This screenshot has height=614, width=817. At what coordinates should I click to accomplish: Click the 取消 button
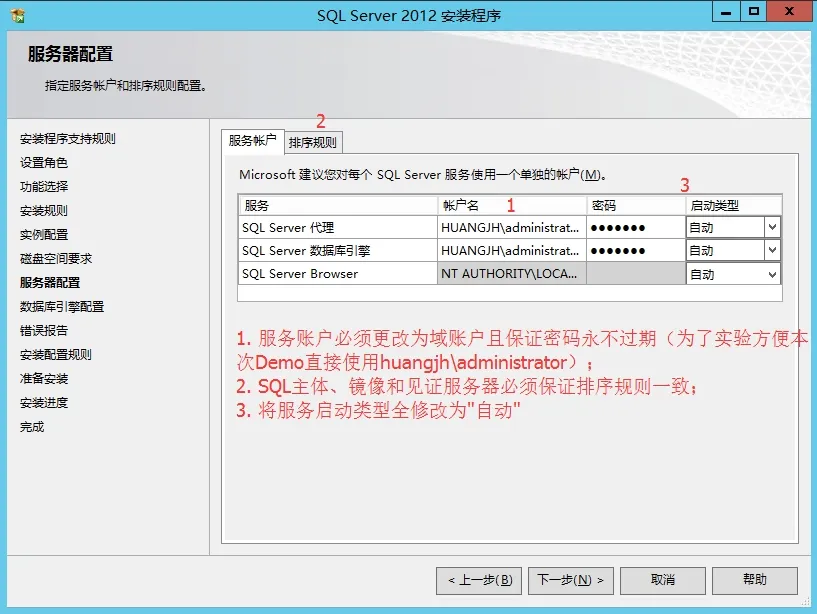[x=663, y=580]
